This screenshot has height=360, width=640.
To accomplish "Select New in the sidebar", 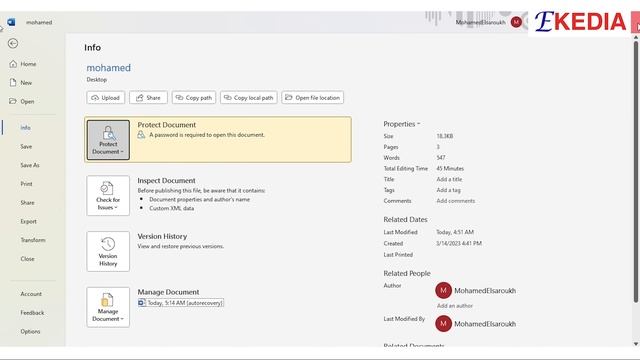I will point(26,83).
